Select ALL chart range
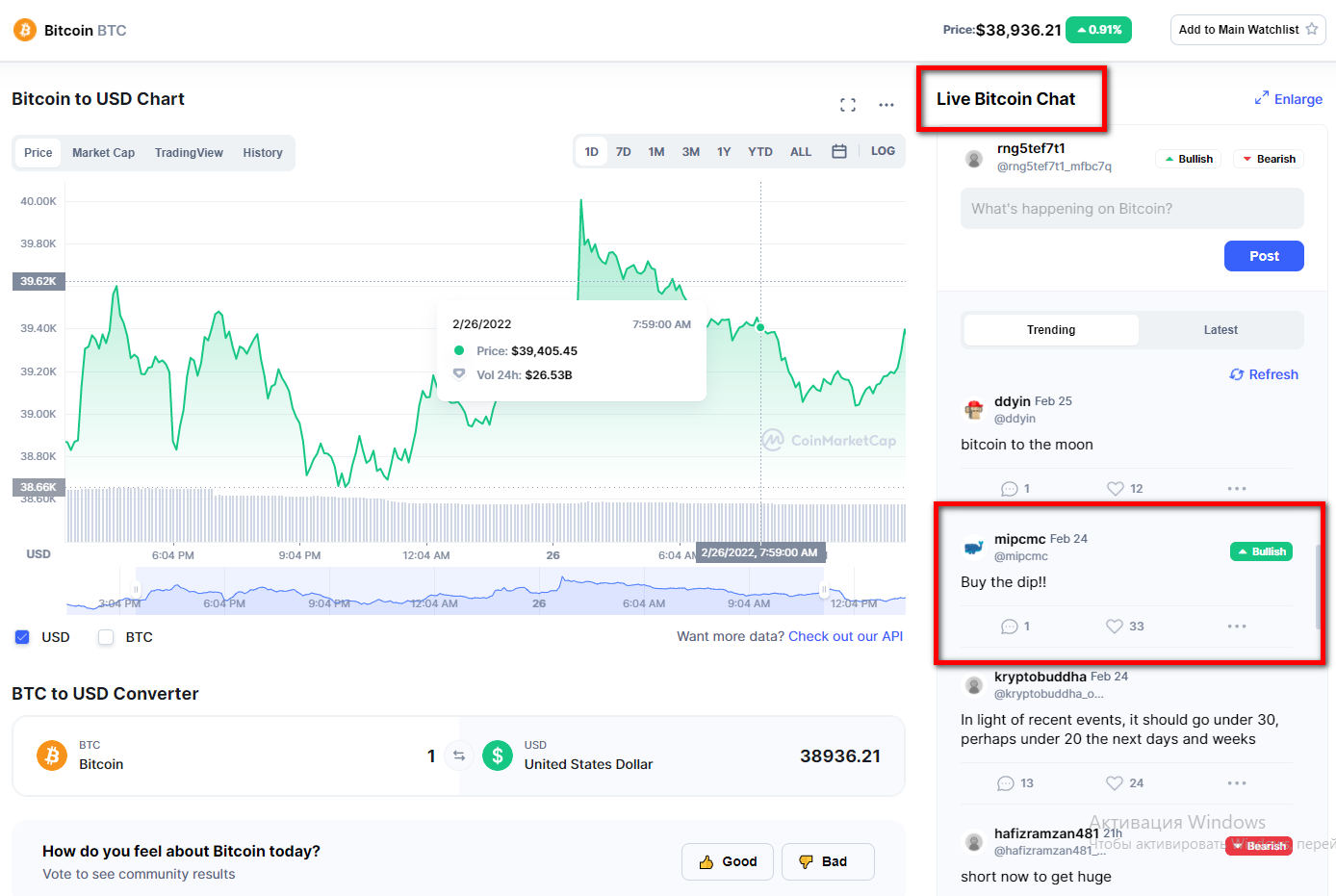This screenshot has width=1336, height=896. pyautogui.click(x=801, y=151)
